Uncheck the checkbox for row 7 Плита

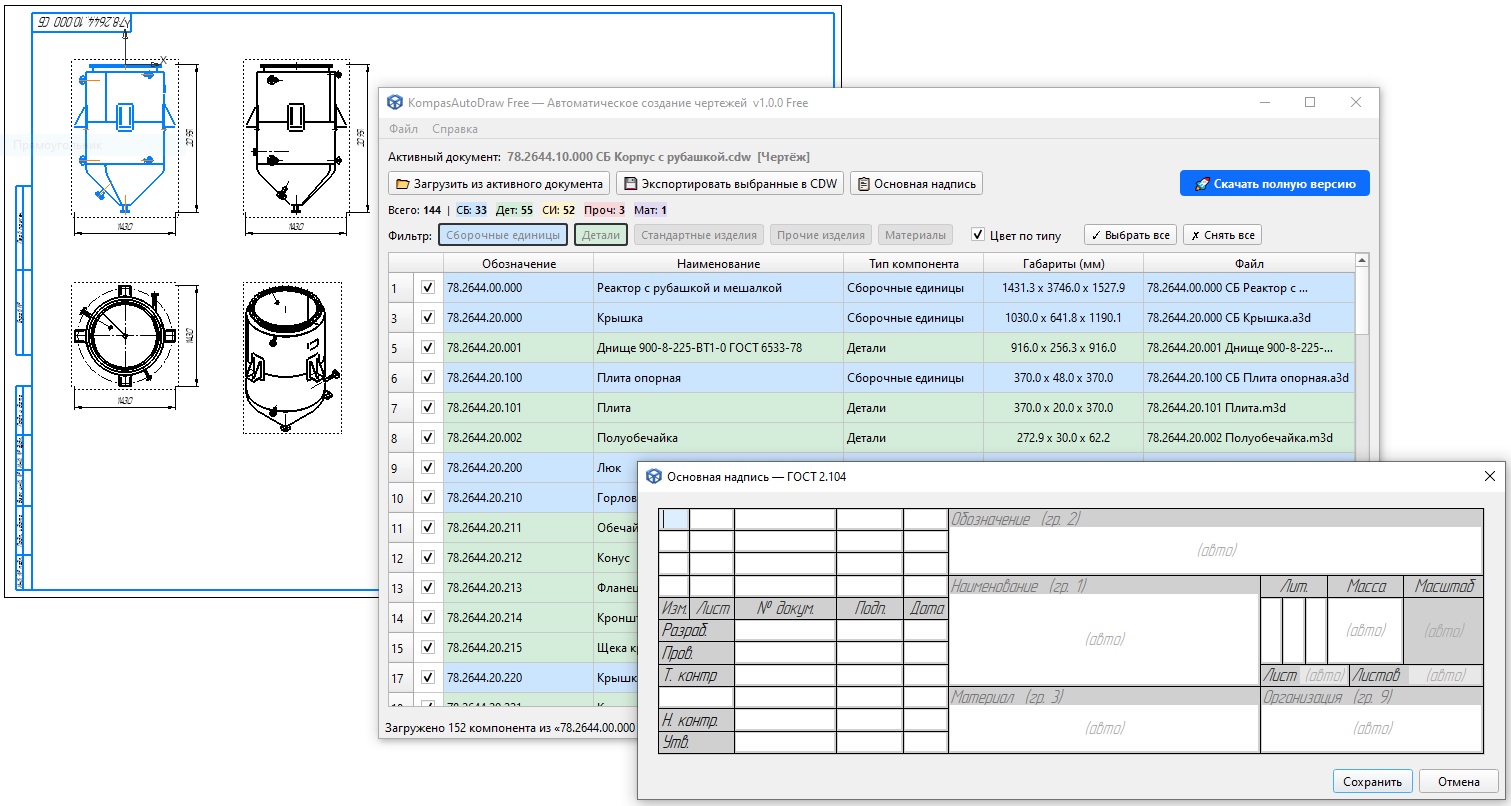[428, 408]
